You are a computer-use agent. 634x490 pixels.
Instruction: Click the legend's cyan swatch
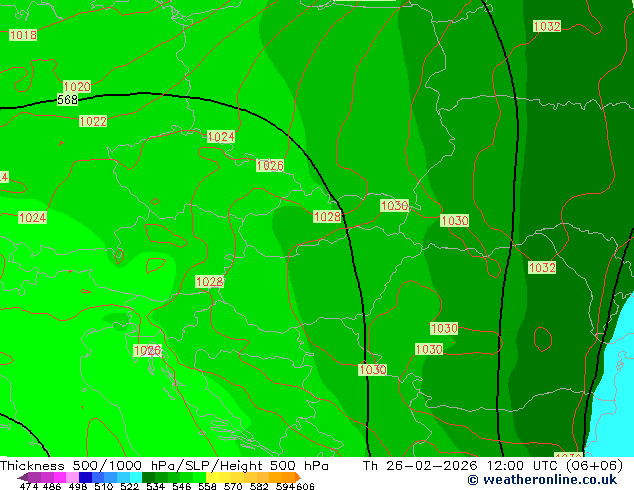coord(136,477)
